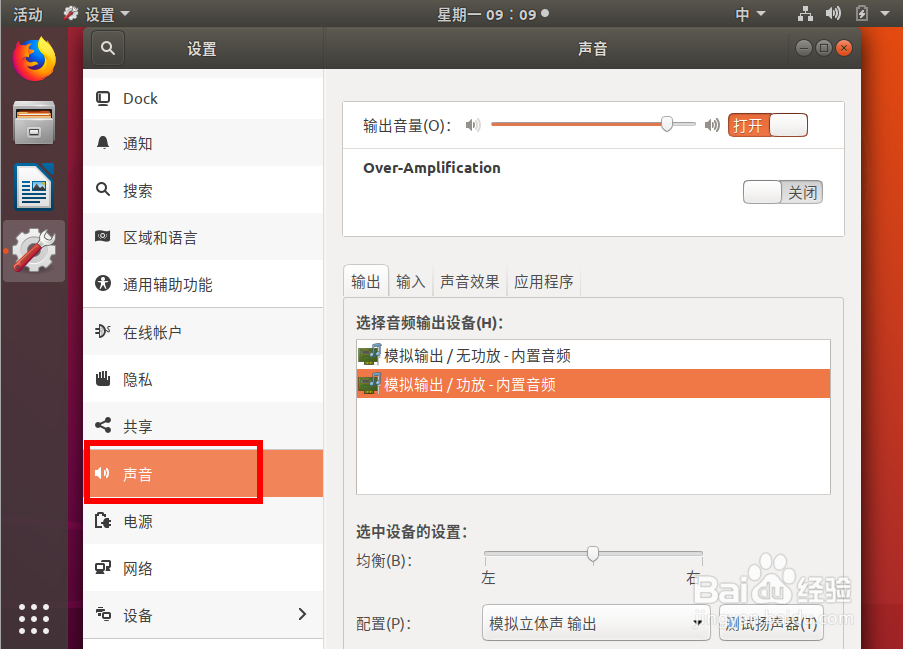Click the cloud icon beside 在线帐户
Viewport: 903px width, 649px height.
(103, 331)
